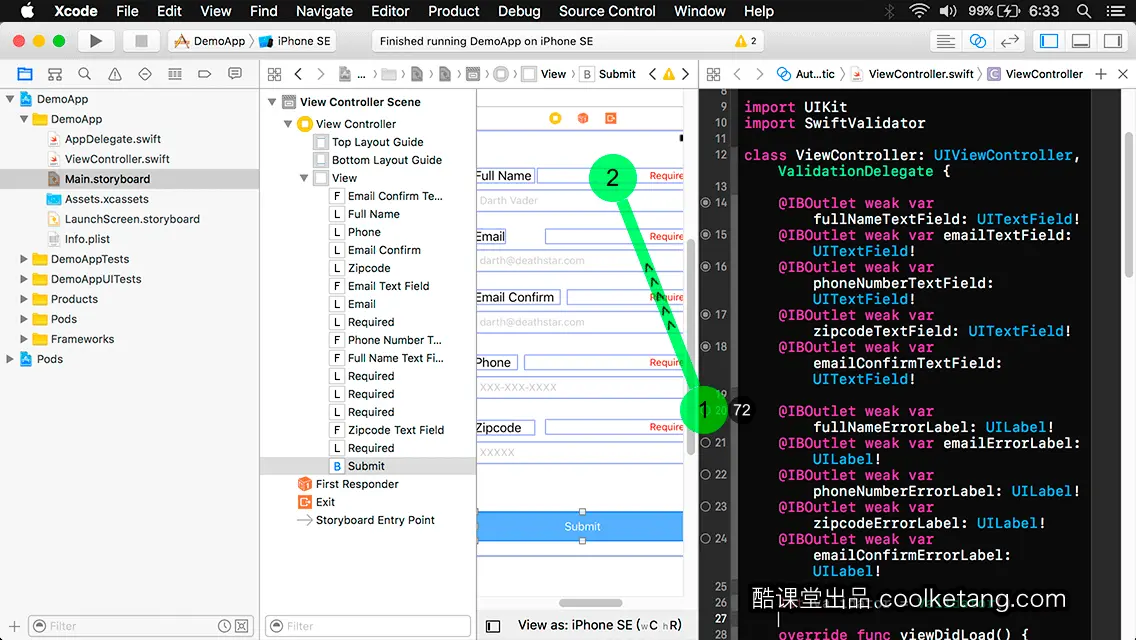
Task: Click the Exit icon in scene dock
Action: 611,118
